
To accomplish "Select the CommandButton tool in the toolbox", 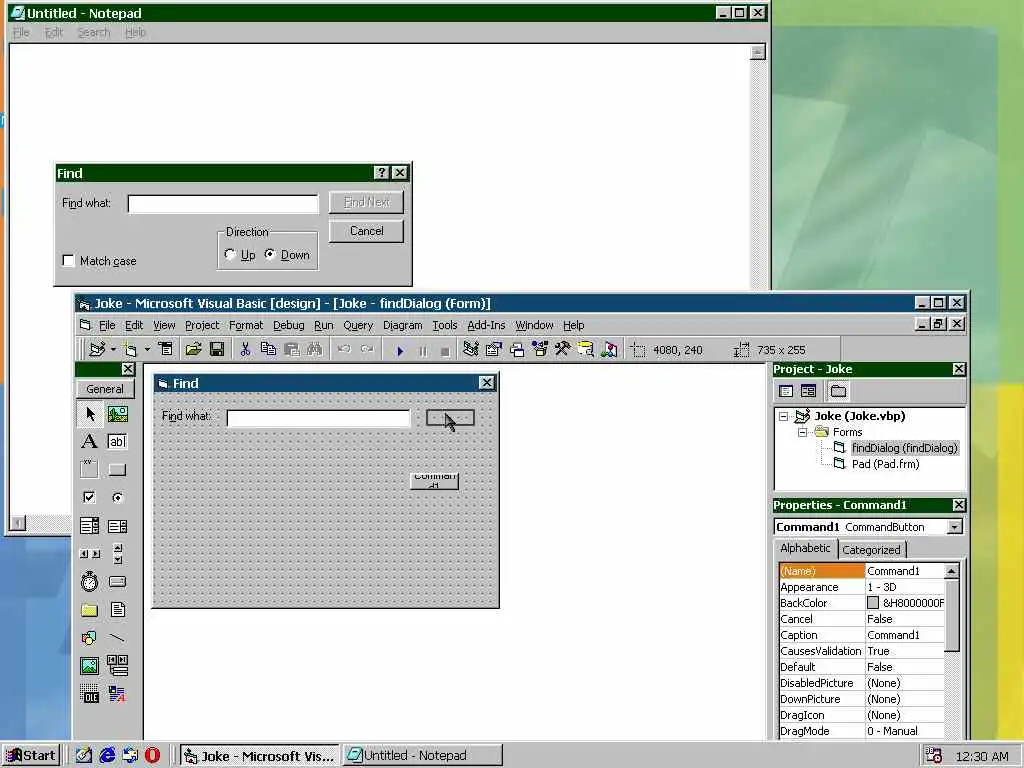I will point(118,469).
